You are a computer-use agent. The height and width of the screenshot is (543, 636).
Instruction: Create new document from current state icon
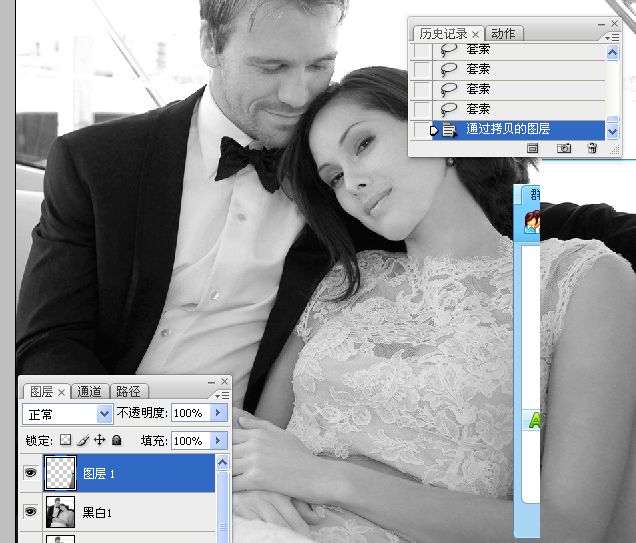coord(532,148)
